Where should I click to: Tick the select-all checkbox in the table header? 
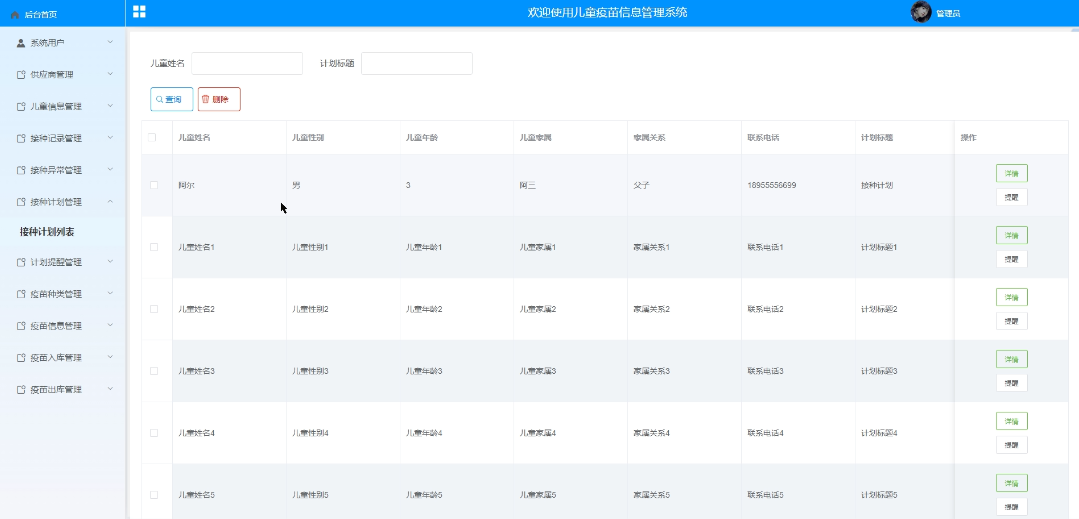(x=153, y=138)
